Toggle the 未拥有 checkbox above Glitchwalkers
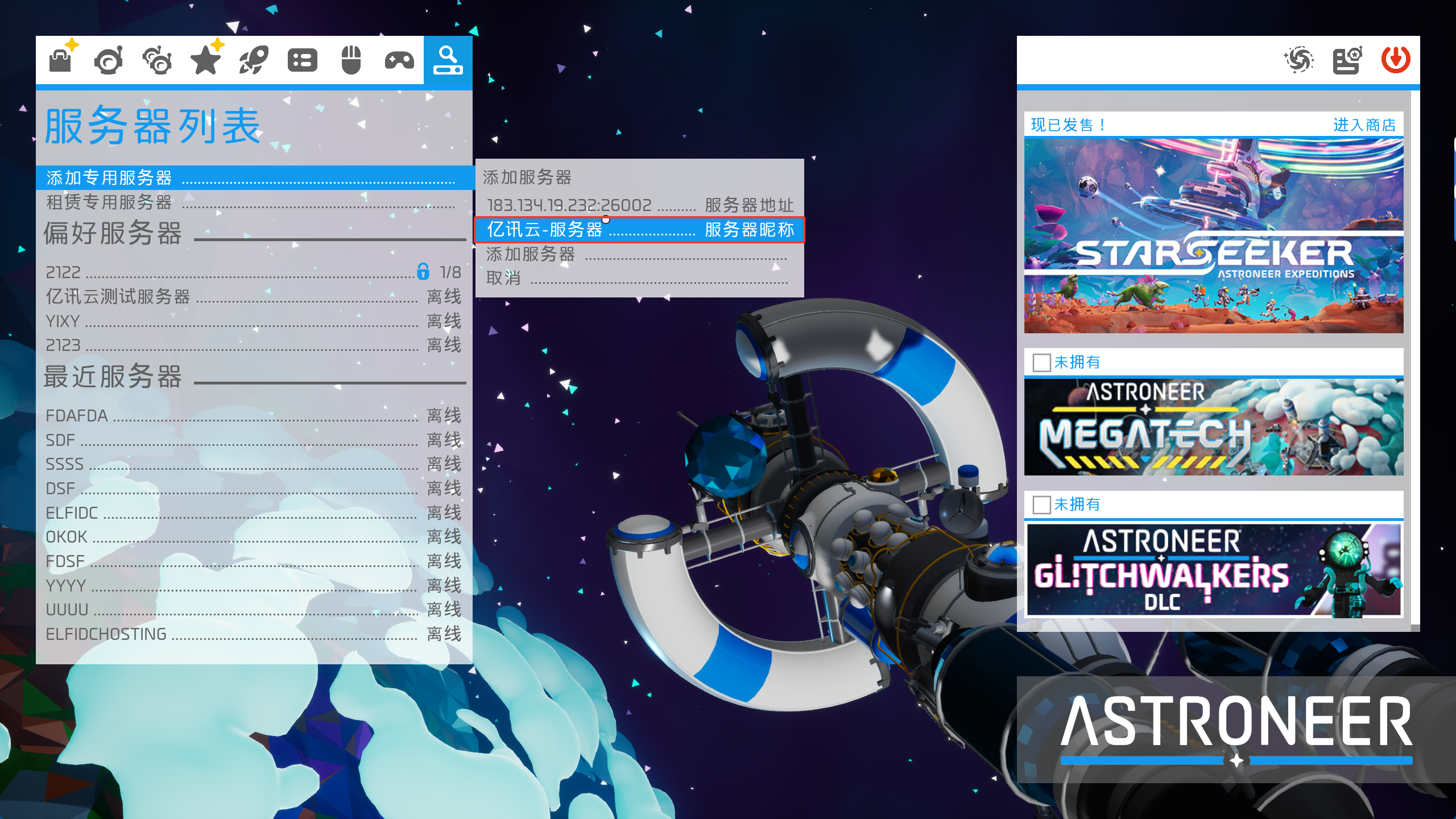This screenshot has width=1456, height=819. (x=1041, y=504)
